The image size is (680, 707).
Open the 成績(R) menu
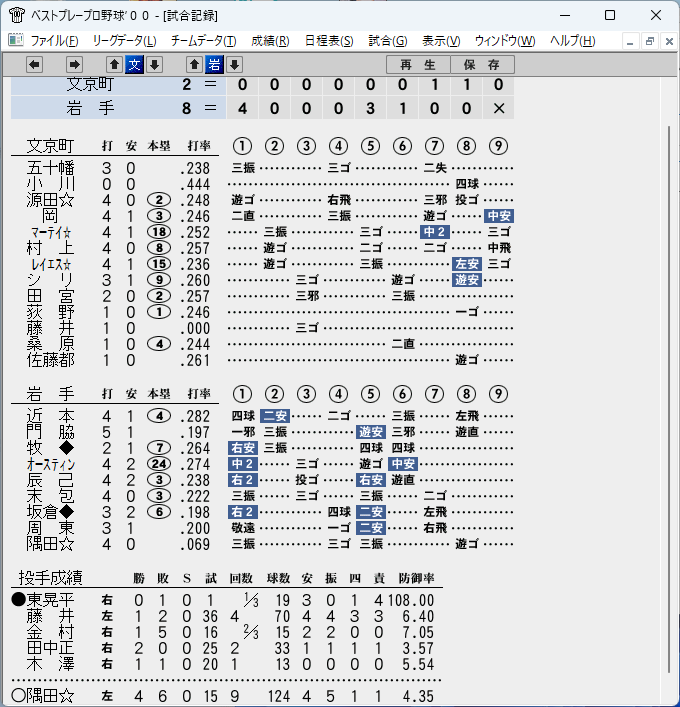(x=270, y=41)
